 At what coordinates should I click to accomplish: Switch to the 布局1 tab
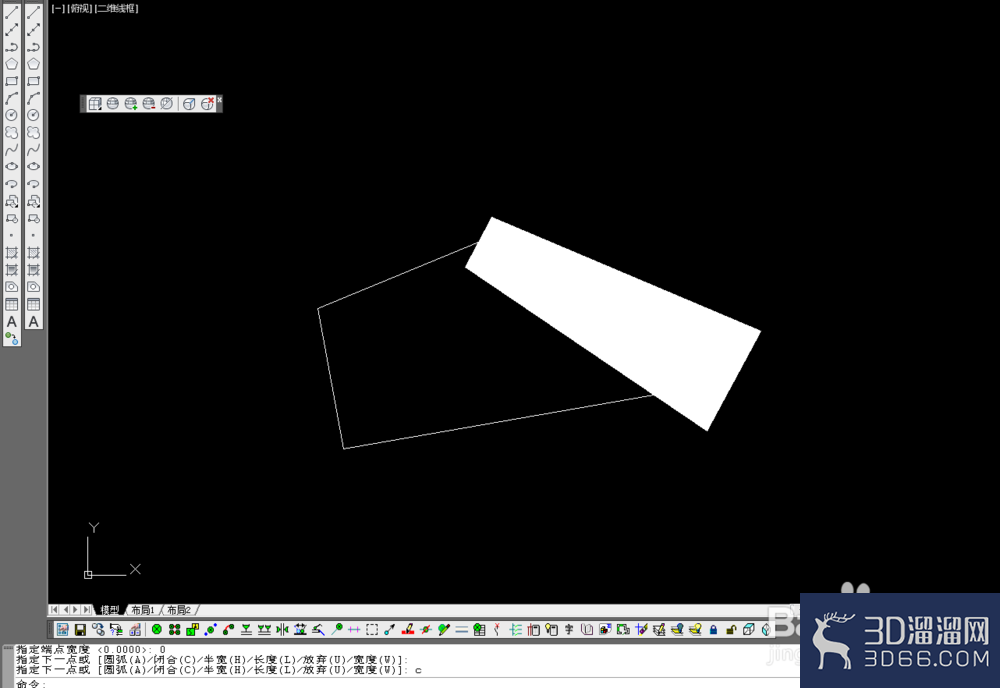[x=143, y=610]
